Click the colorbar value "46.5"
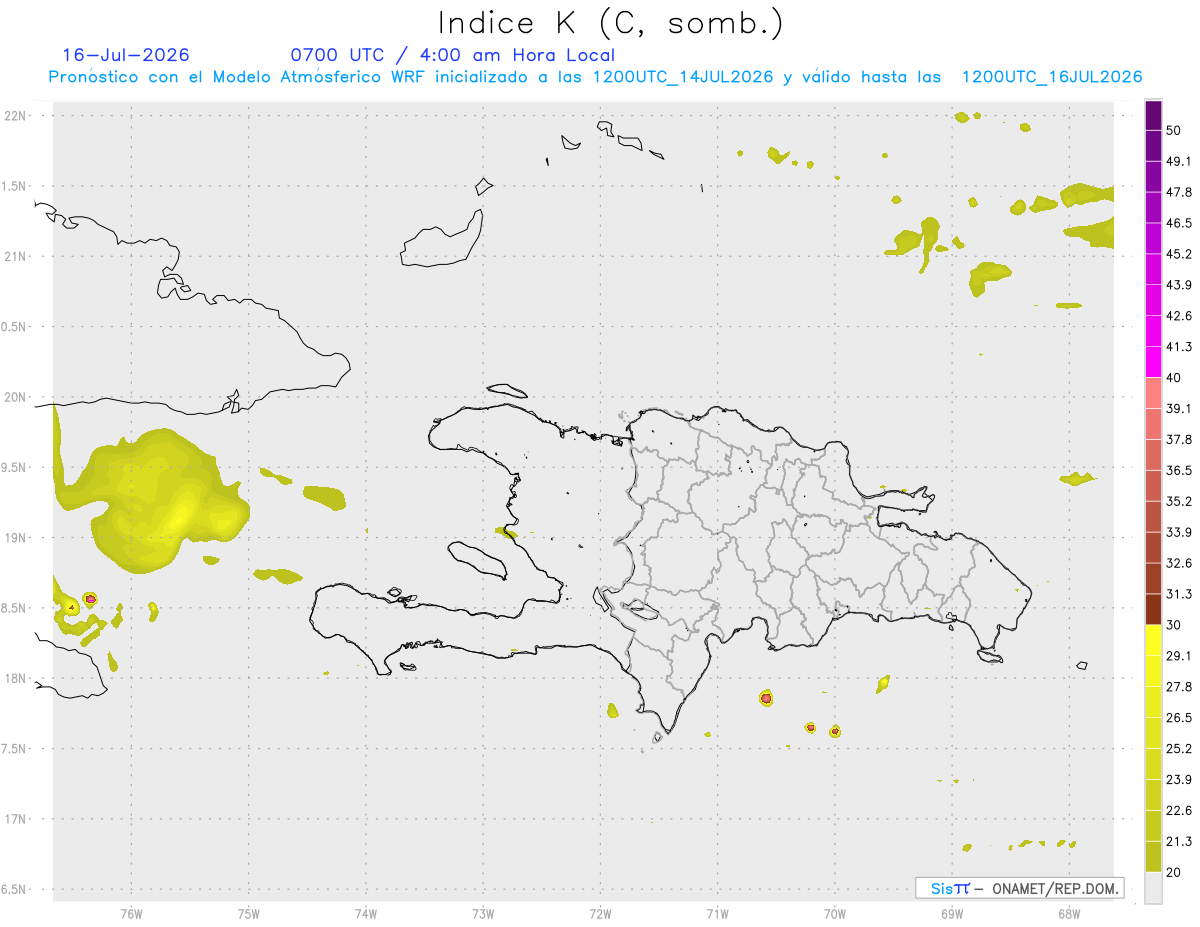 [1180, 223]
